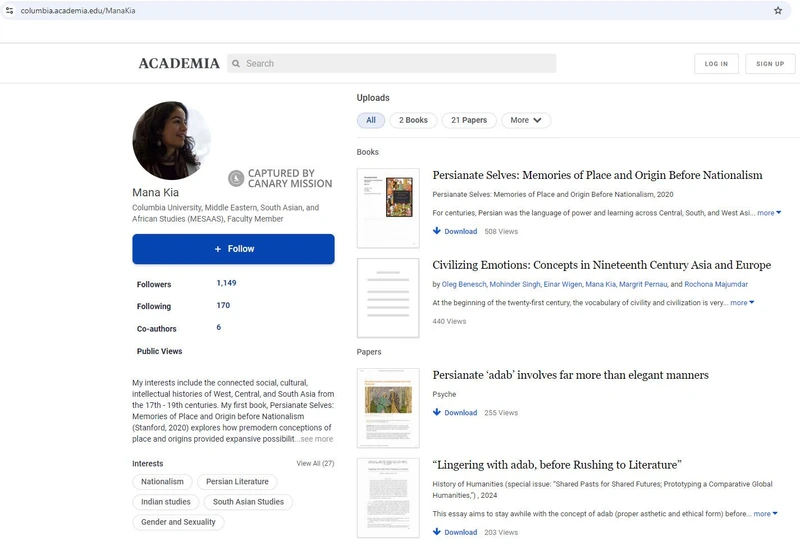Download the Lingering with adab paper
The width and height of the screenshot is (800, 547).
(x=455, y=532)
